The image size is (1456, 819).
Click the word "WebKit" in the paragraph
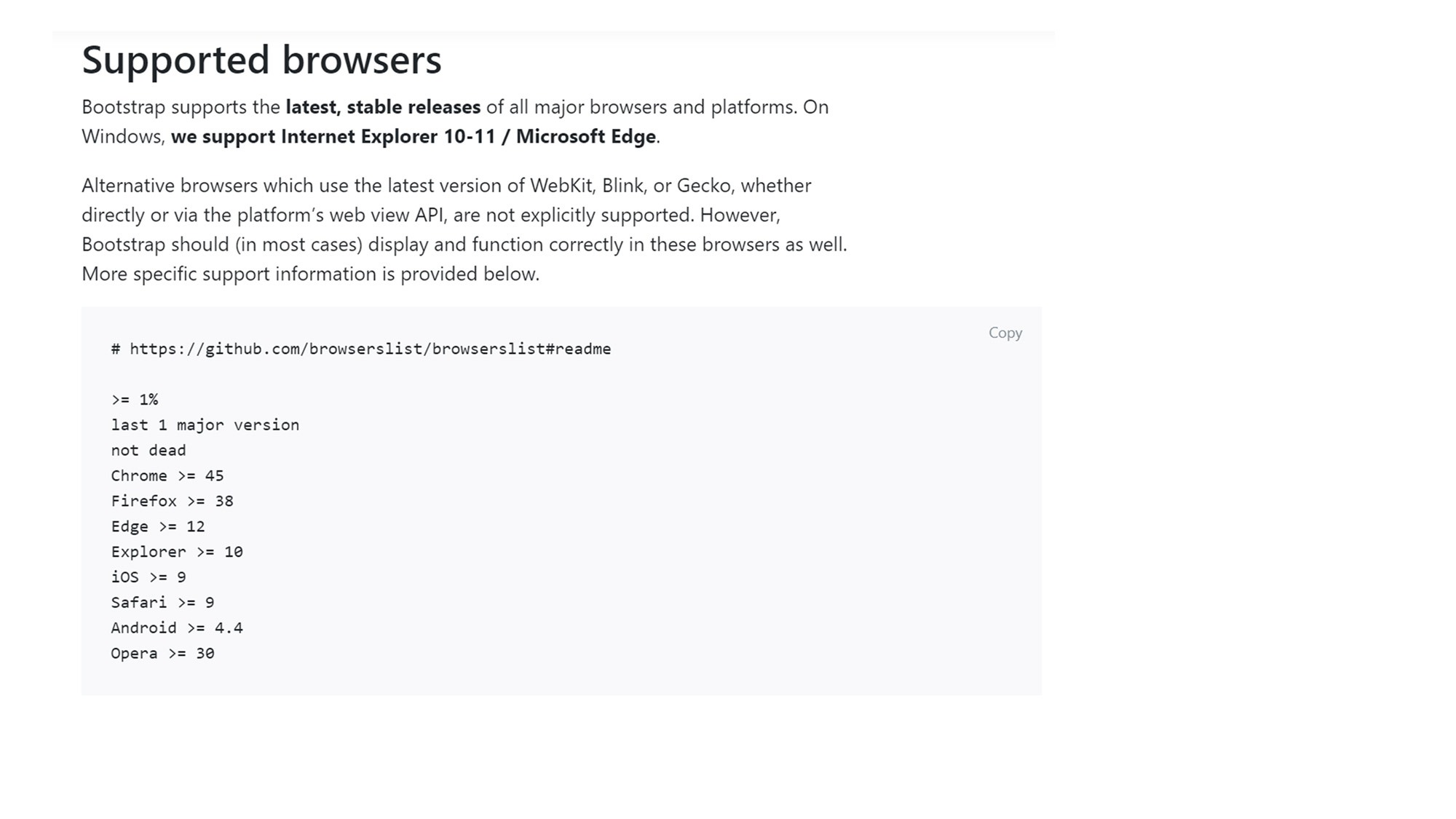coord(562,186)
